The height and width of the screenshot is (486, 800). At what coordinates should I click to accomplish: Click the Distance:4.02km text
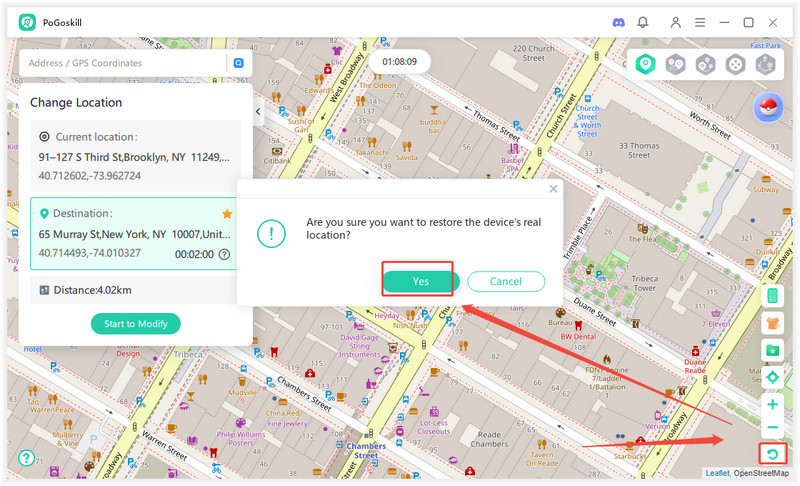click(92, 290)
